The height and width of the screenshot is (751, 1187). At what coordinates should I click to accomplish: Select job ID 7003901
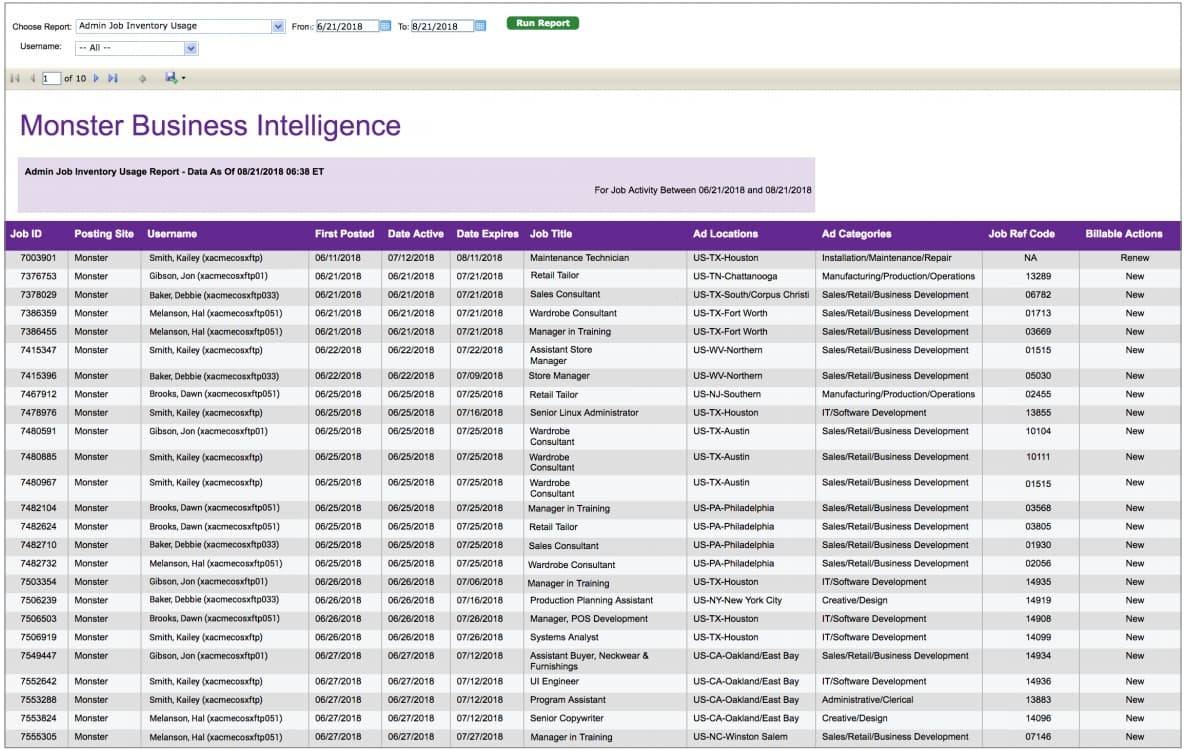click(x=38, y=258)
